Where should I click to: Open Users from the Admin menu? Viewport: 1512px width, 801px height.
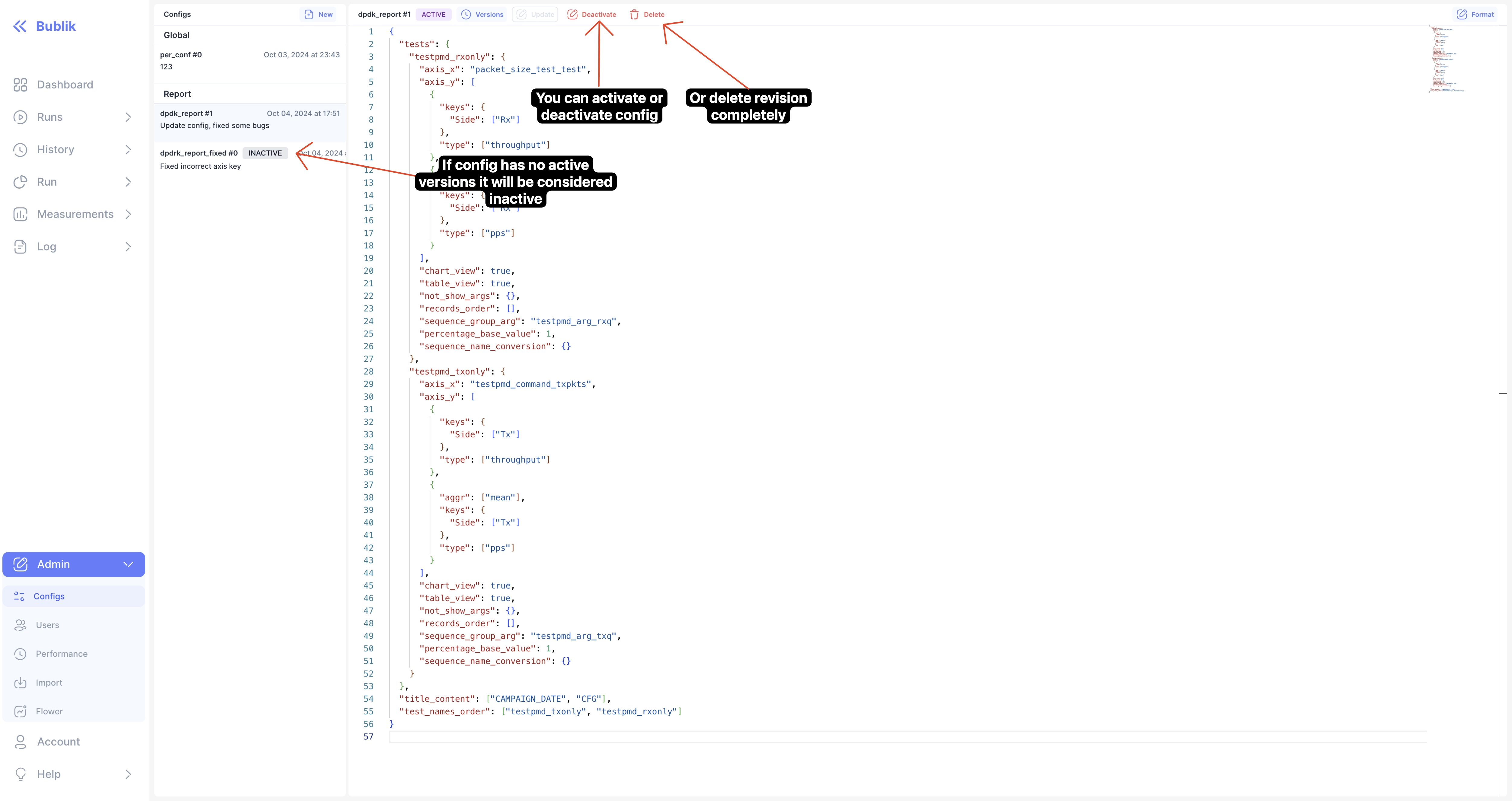tap(47, 624)
